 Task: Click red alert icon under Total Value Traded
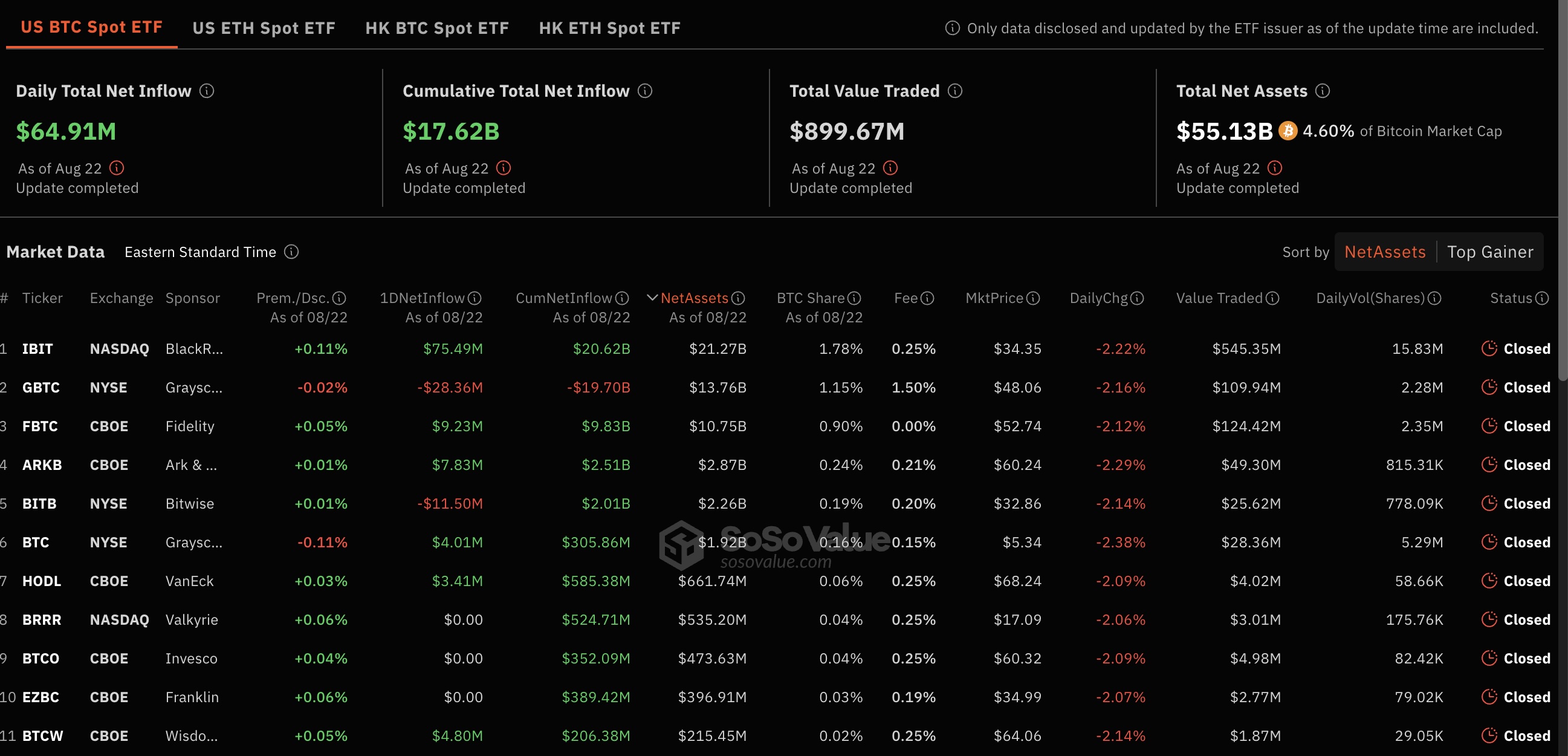pos(890,168)
